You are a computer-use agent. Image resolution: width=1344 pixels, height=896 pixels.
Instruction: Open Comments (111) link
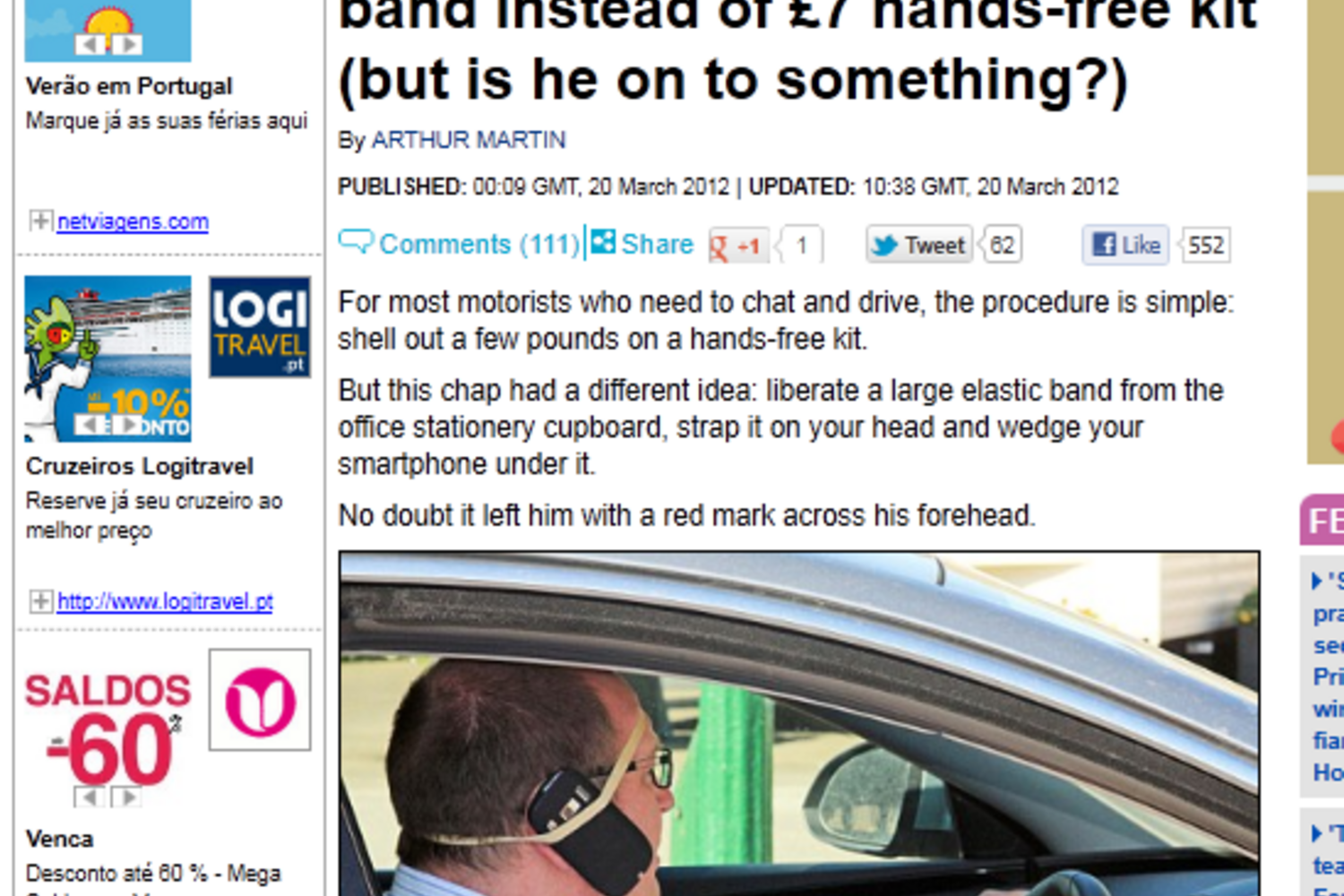pos(479,244)
